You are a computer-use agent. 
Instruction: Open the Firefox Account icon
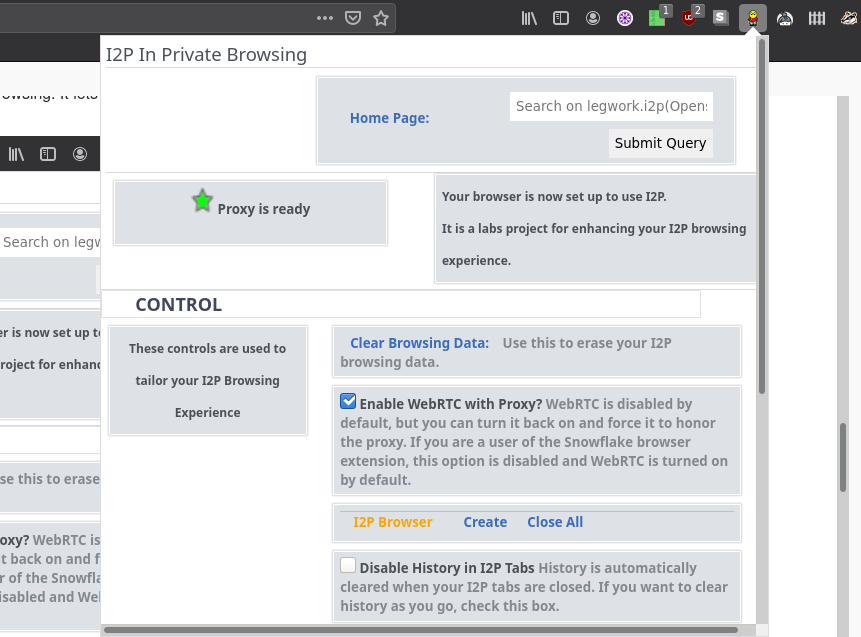click(x=593, y=18)
